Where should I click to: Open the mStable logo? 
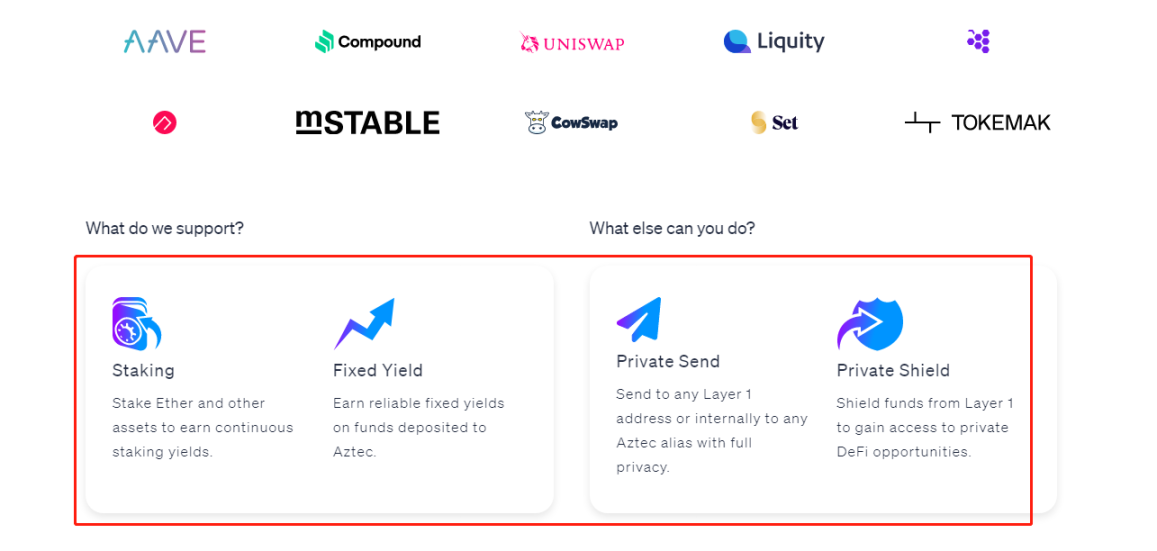[368, 123]
